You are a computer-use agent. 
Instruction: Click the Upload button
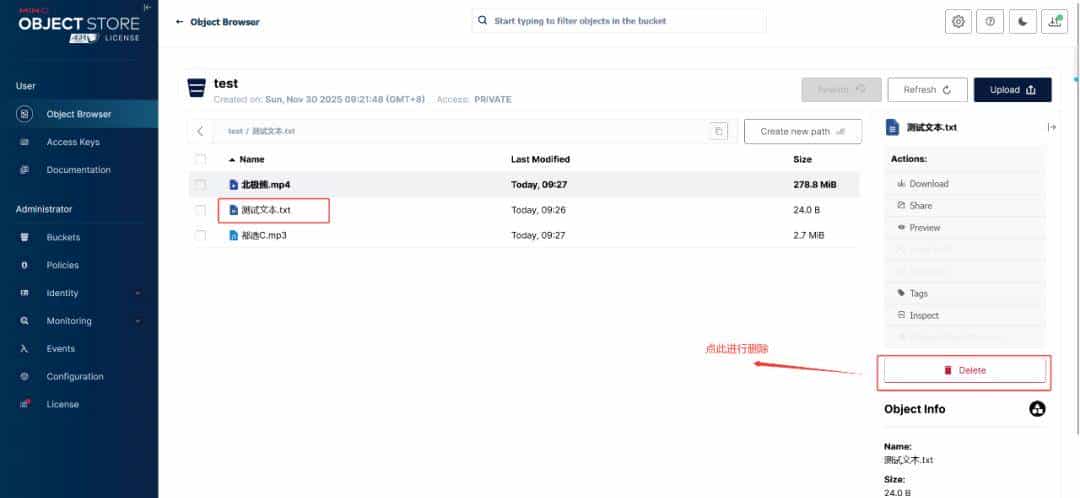(1012, 90)
